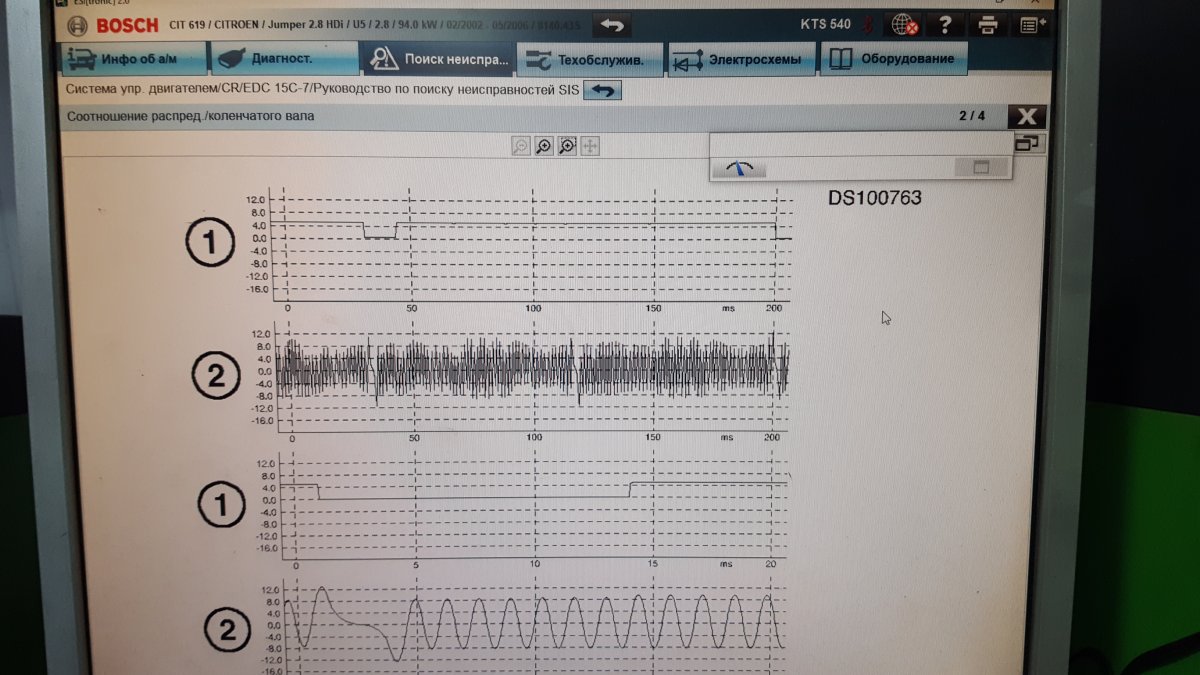Click the Соотношение распред./коленчатого вала title
The width and height of the screenshot is (1200, 675).
coord(190,116)
